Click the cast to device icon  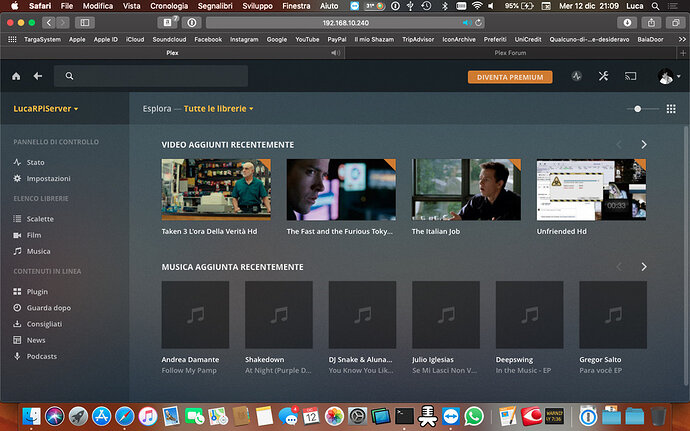tap(631, 76)
